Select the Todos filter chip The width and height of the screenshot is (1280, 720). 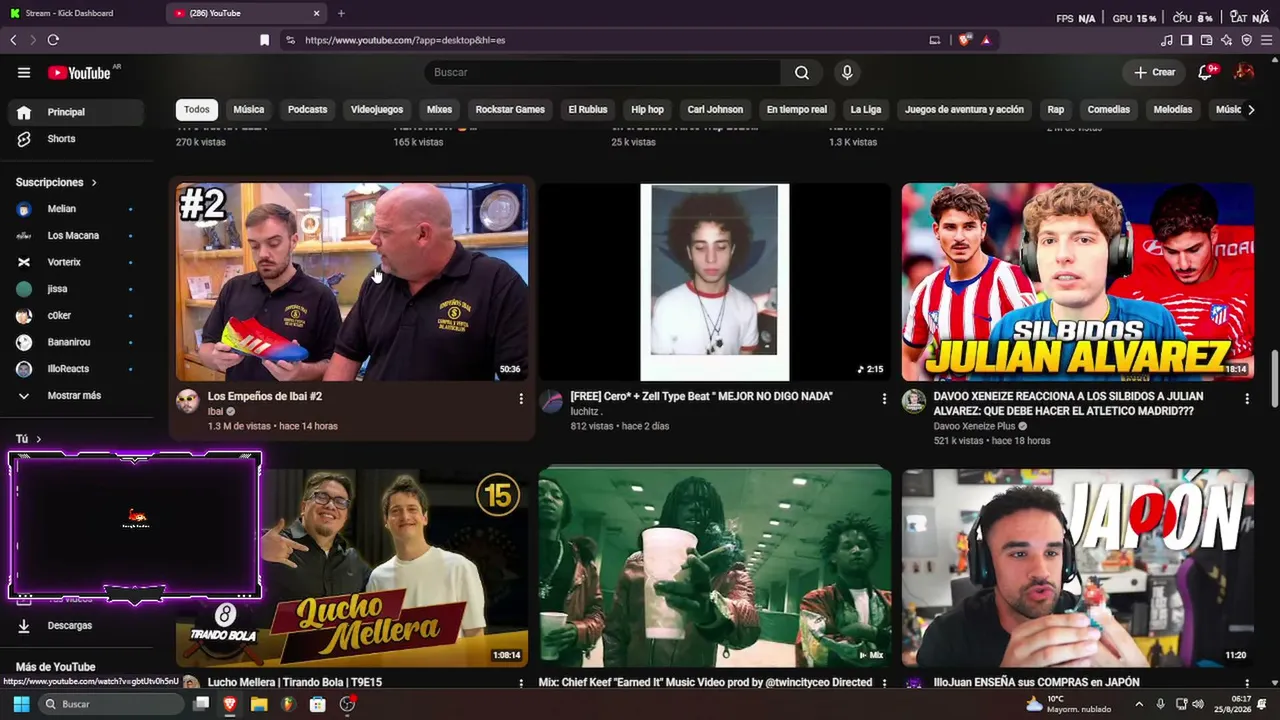pos(197,110)
